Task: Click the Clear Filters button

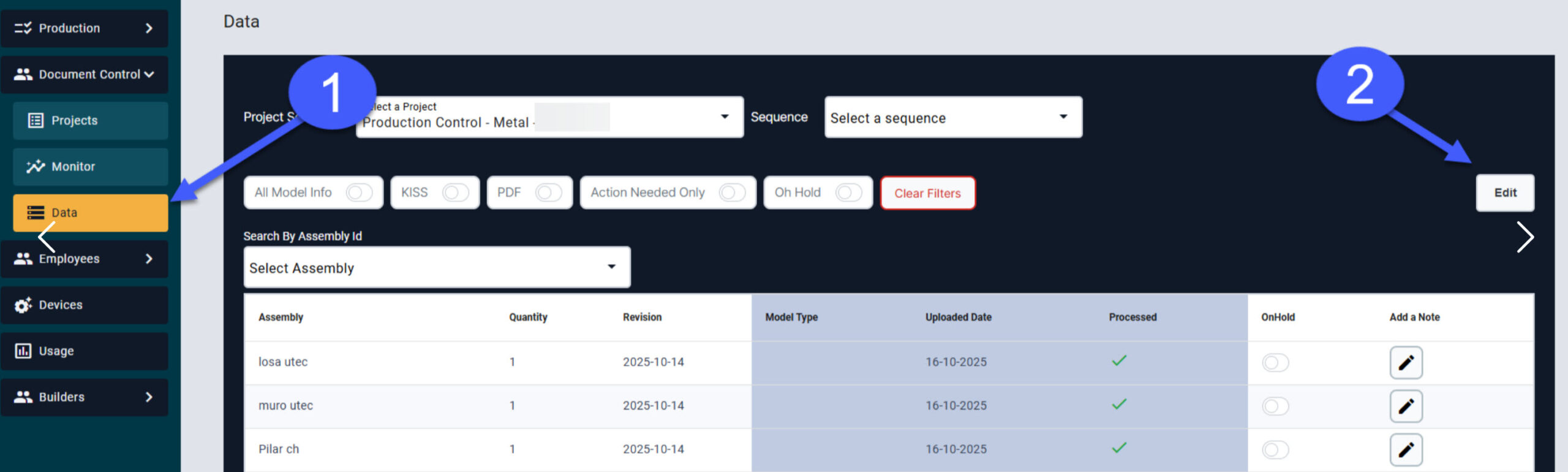Action: click(x=927, y=193)
